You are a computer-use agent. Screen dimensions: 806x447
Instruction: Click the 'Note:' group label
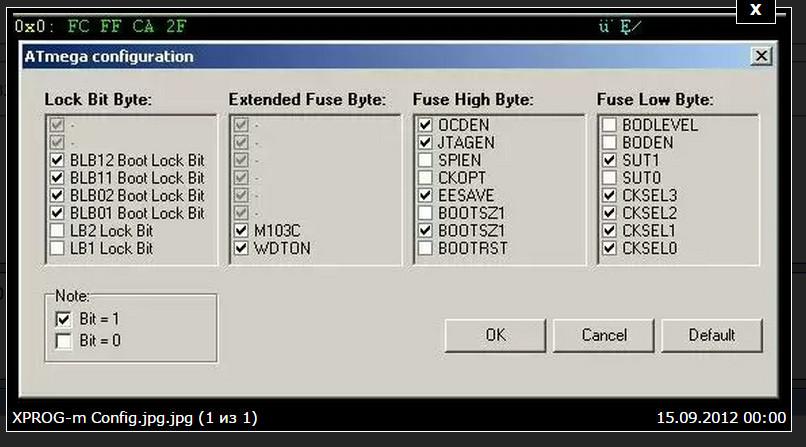tap(72, 296)
